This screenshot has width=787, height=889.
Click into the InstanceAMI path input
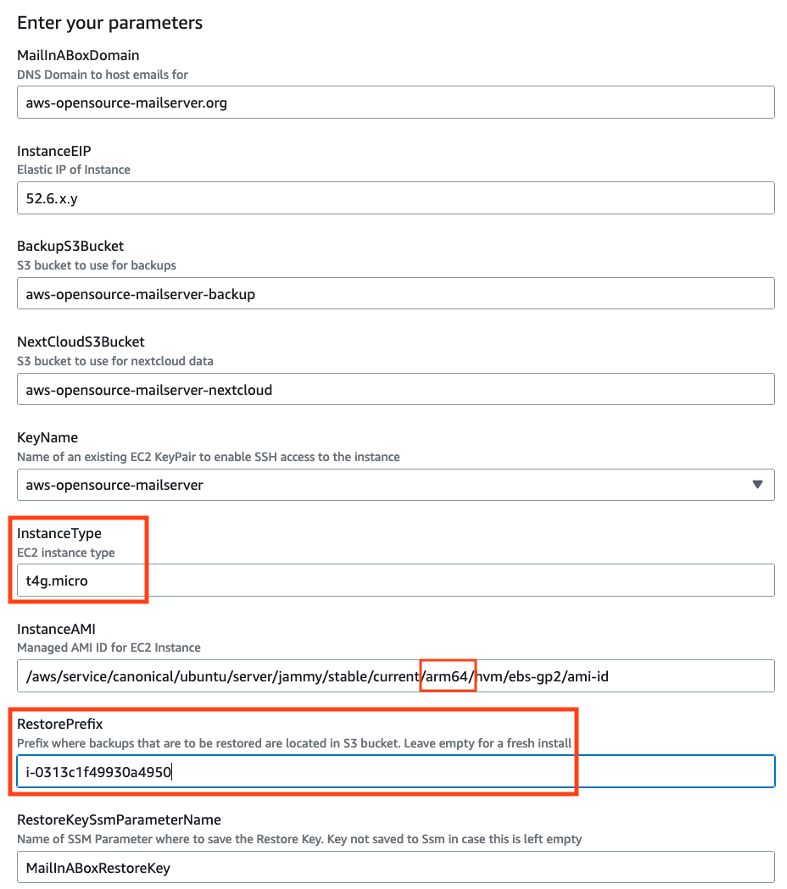tap(394, 675)
